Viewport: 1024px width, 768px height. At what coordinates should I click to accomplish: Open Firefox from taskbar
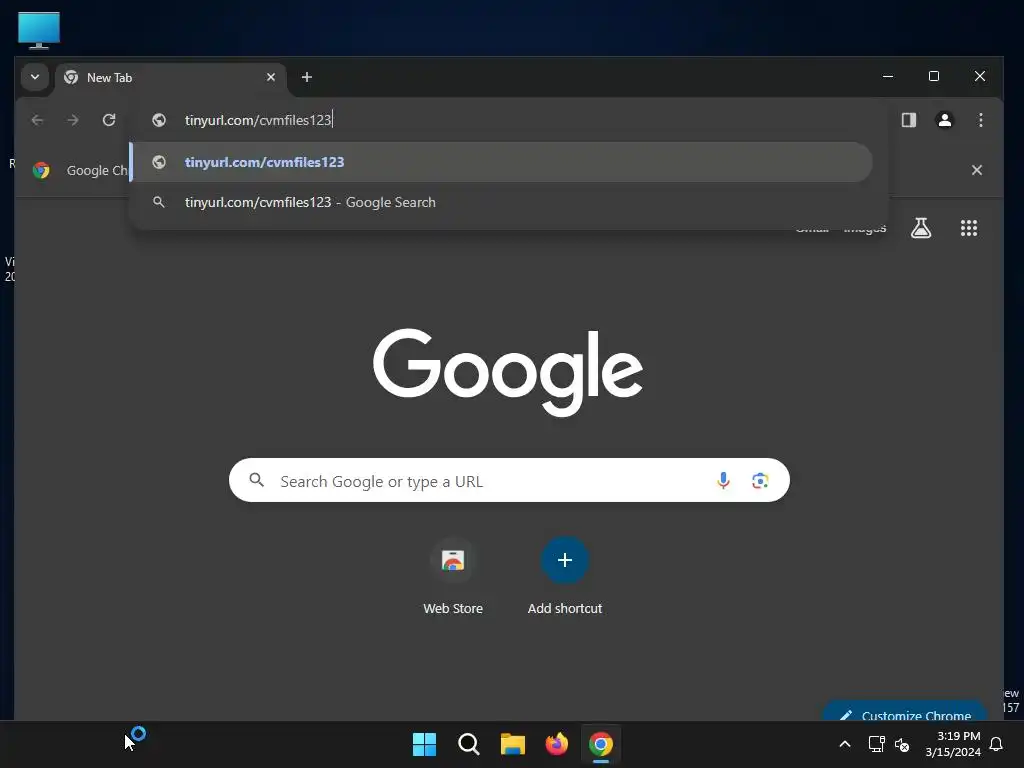coord(556,744)
